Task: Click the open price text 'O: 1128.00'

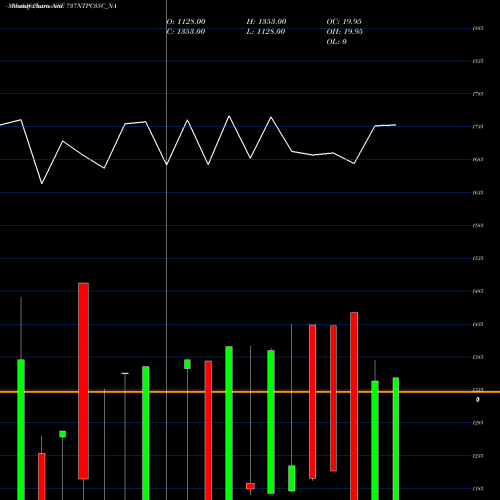Action: point(186,22)
